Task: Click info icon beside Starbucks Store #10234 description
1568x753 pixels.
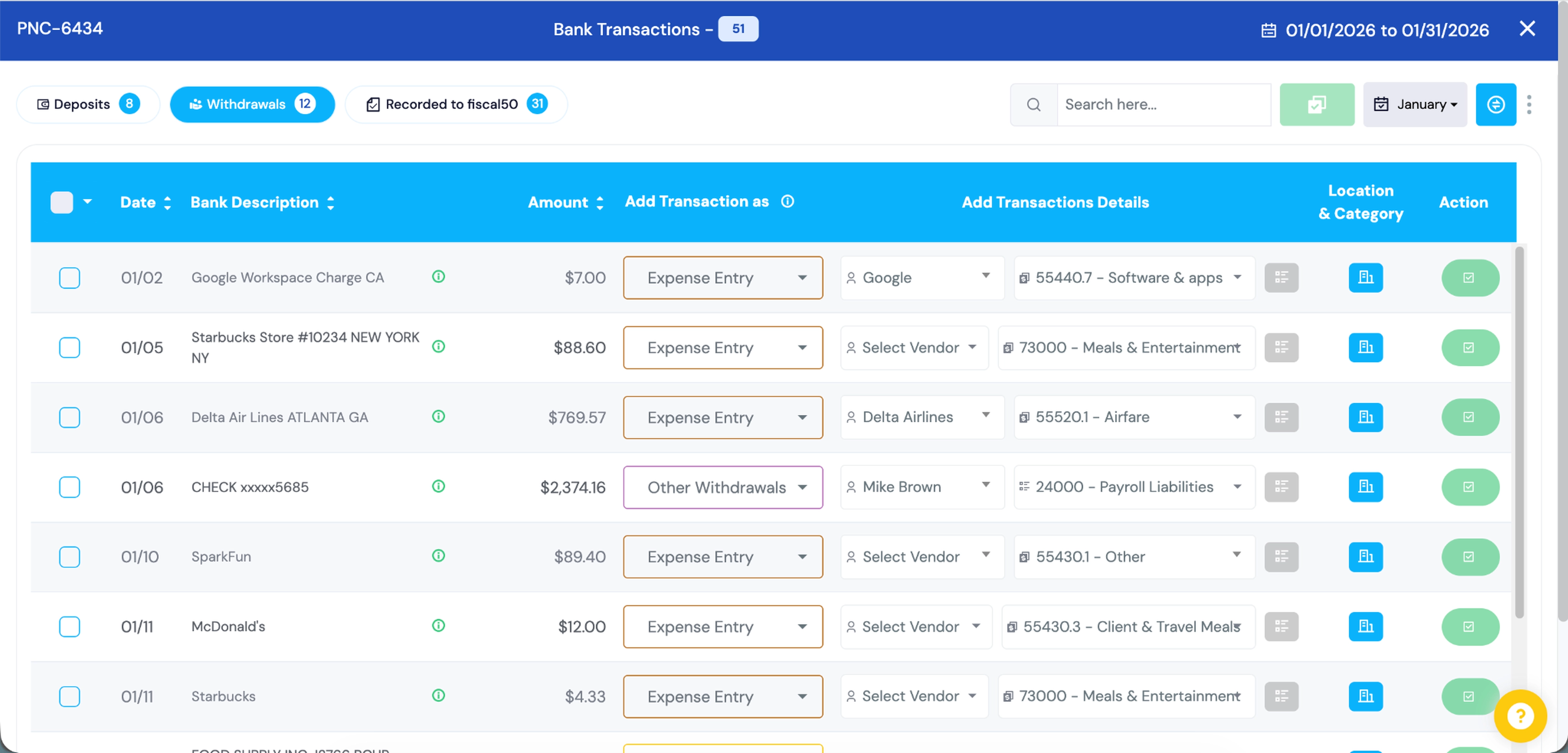Action: 438,347
